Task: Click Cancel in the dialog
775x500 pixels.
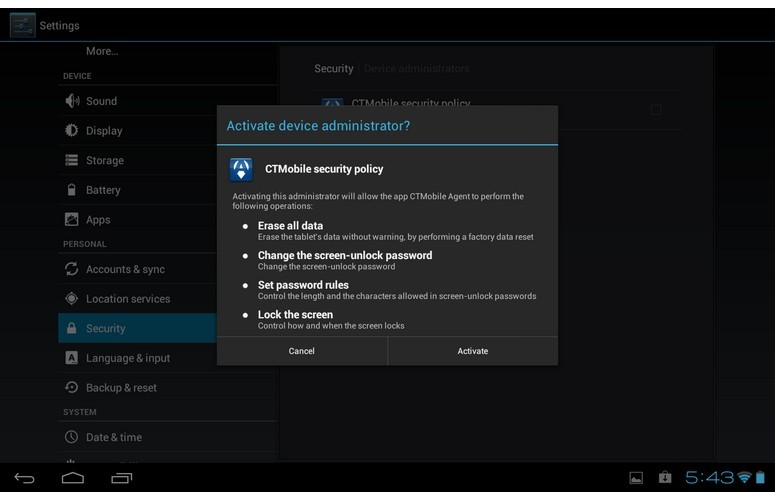Action: pyautogui.click(x=301, y=351)
